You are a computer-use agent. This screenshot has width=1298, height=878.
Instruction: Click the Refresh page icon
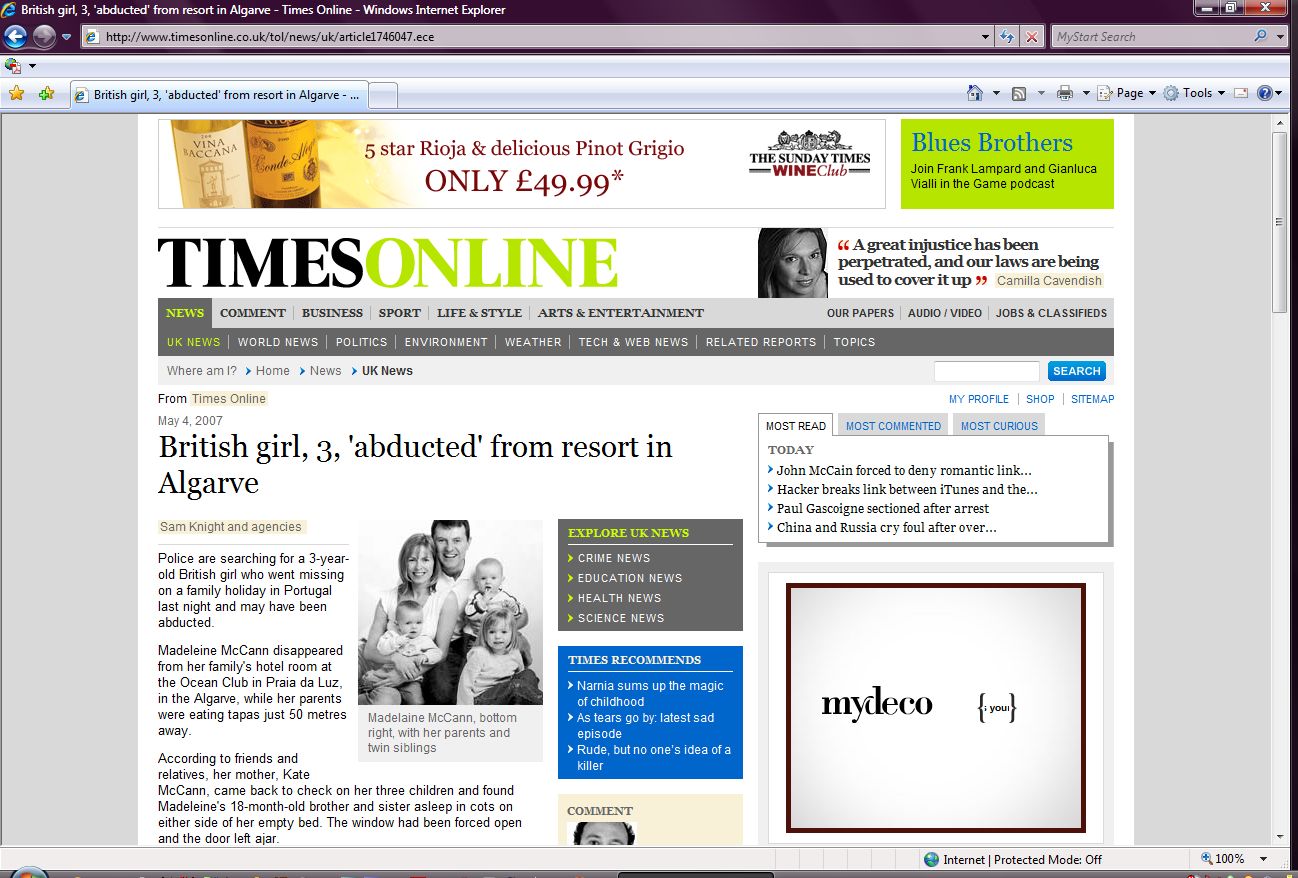click(x=1008, y=37)
